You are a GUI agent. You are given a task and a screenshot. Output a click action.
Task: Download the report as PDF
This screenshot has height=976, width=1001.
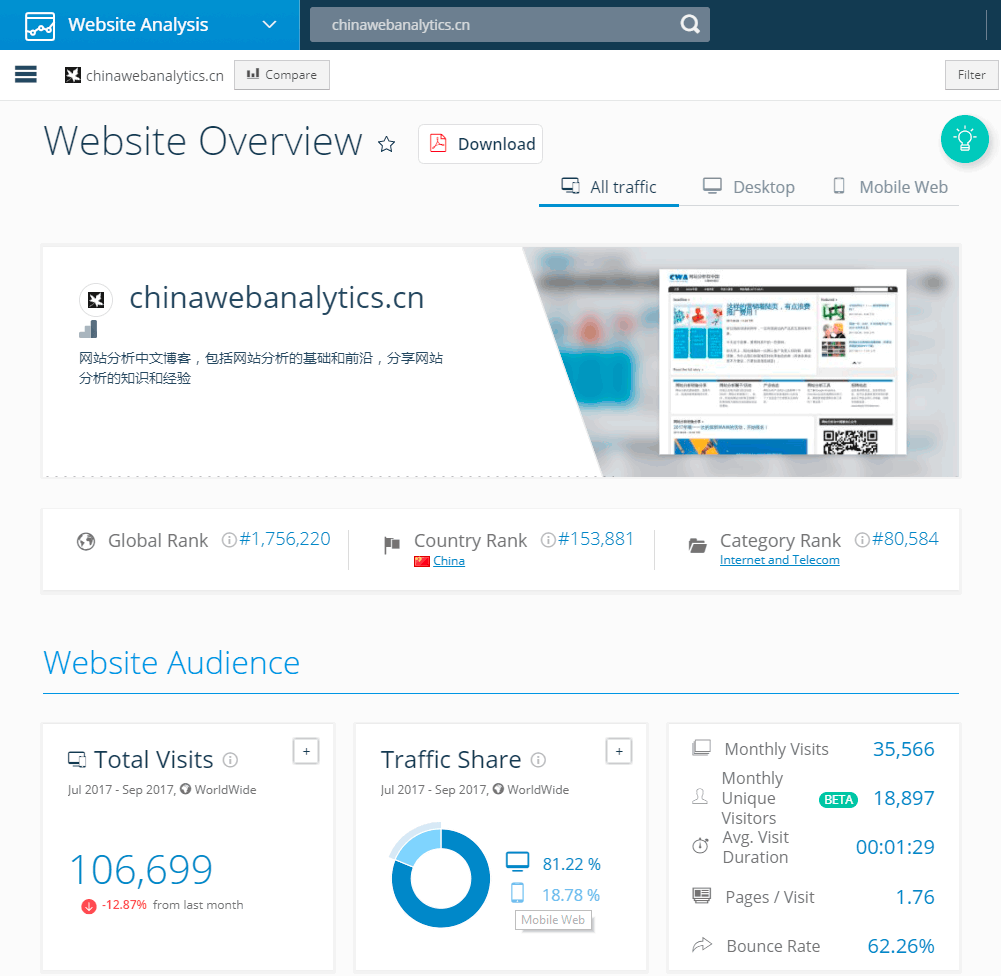[x=481, y=144]
